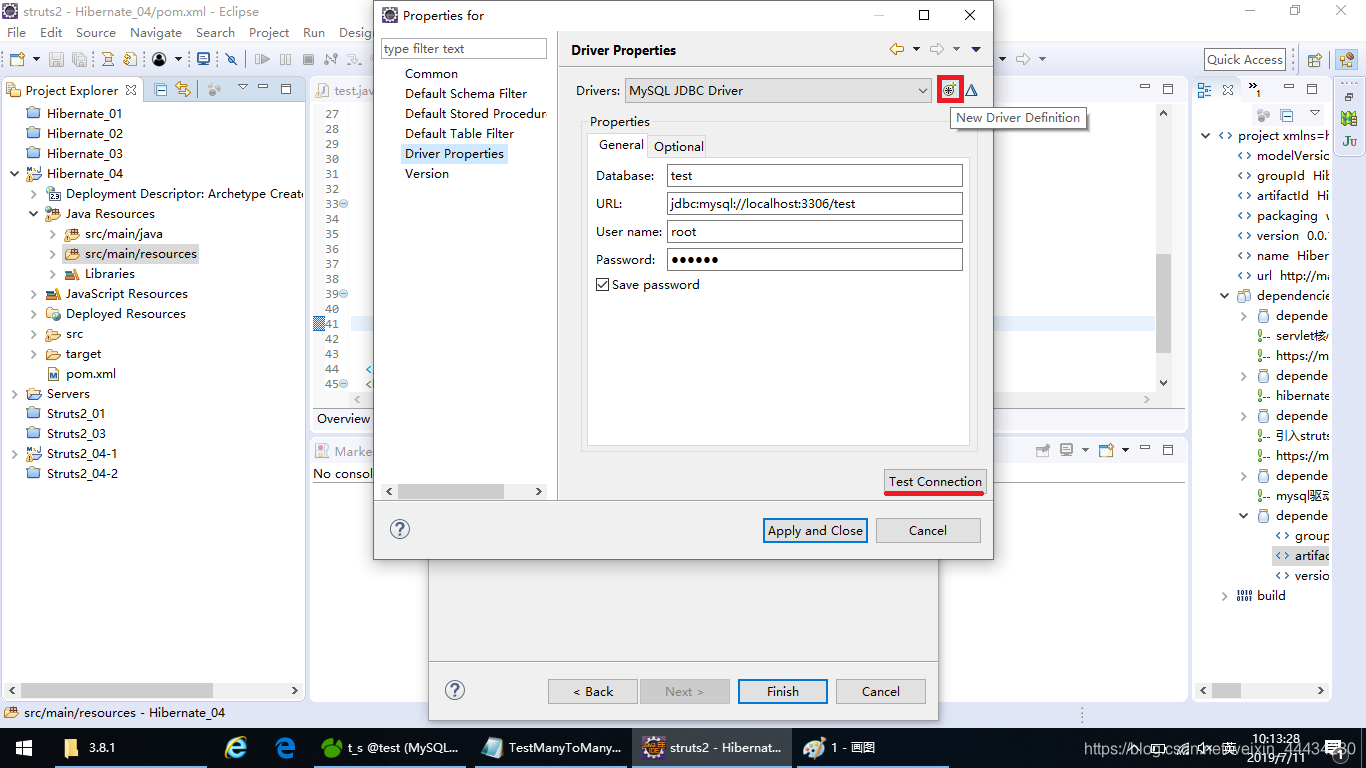1366x768 pixels.
Task: Collapse the Java Resources node
Action: [34, 214]
